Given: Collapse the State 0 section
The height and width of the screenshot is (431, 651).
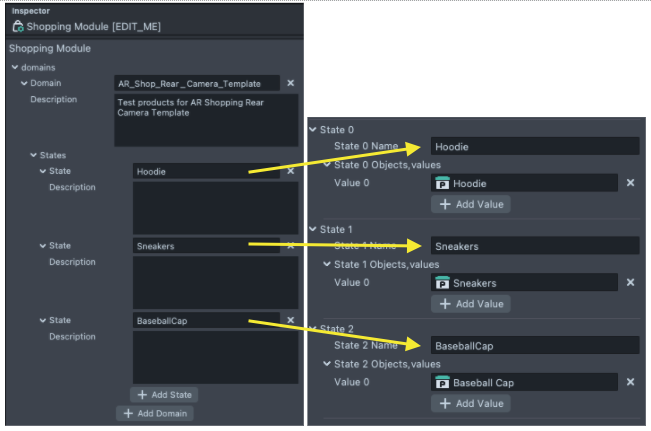Looking at the screenshot, I should [313, 130].
